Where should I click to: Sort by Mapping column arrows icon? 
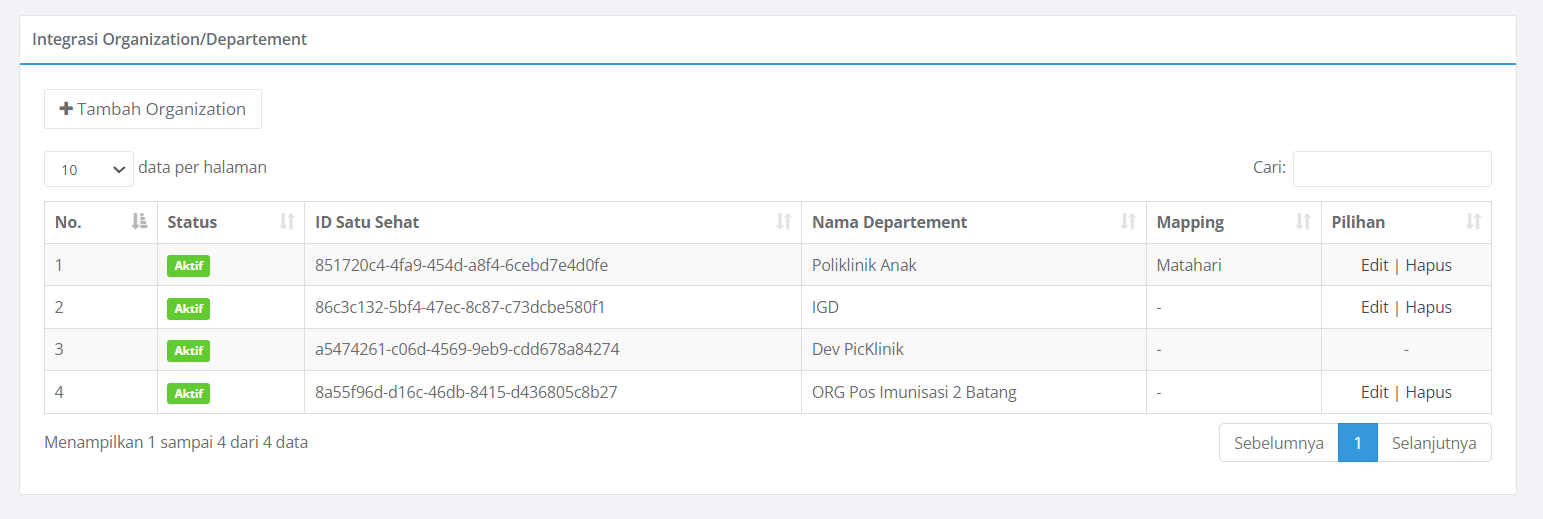click(1303, 222)
